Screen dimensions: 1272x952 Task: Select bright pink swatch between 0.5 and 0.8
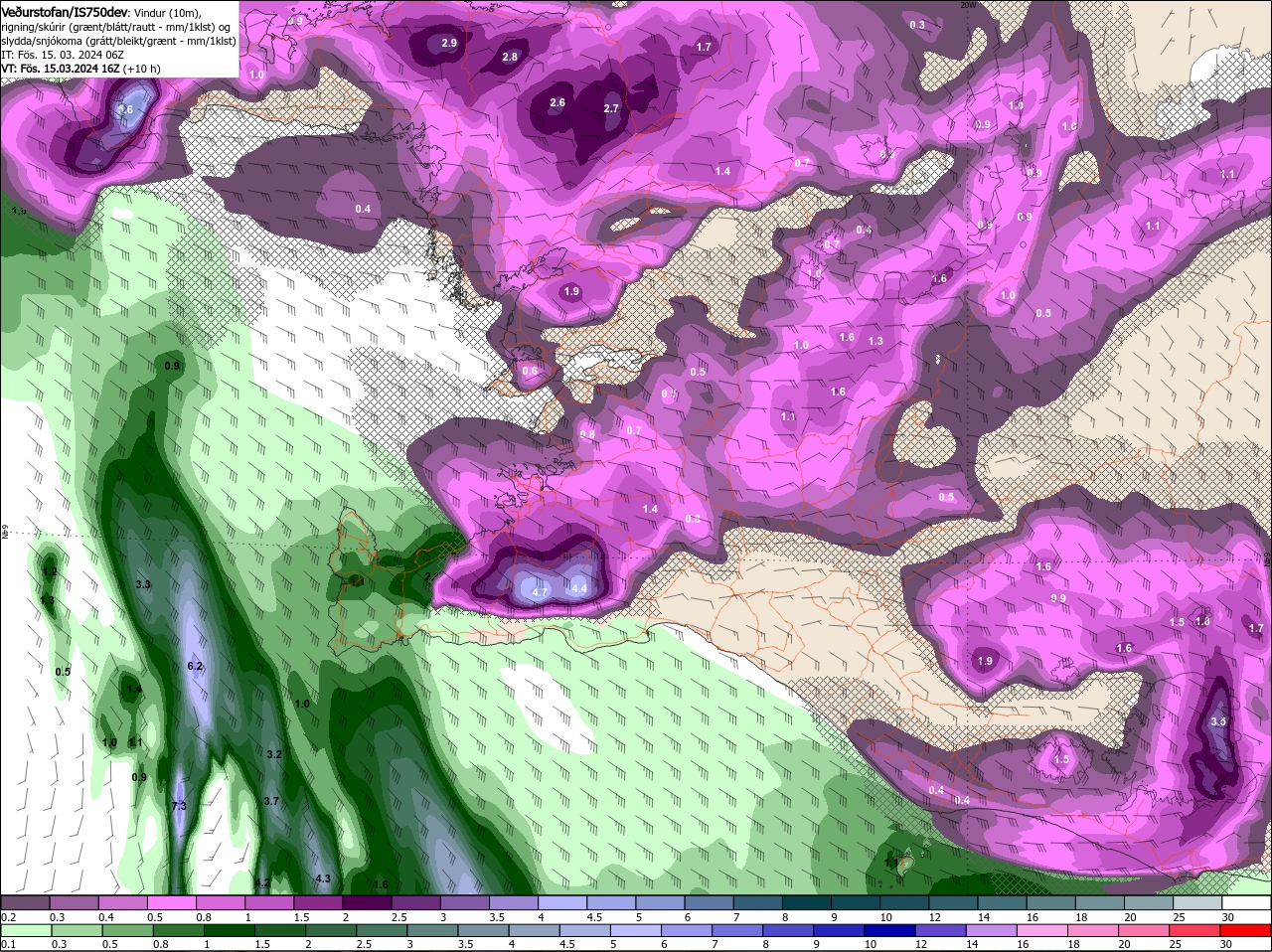[x=172, y=902]
